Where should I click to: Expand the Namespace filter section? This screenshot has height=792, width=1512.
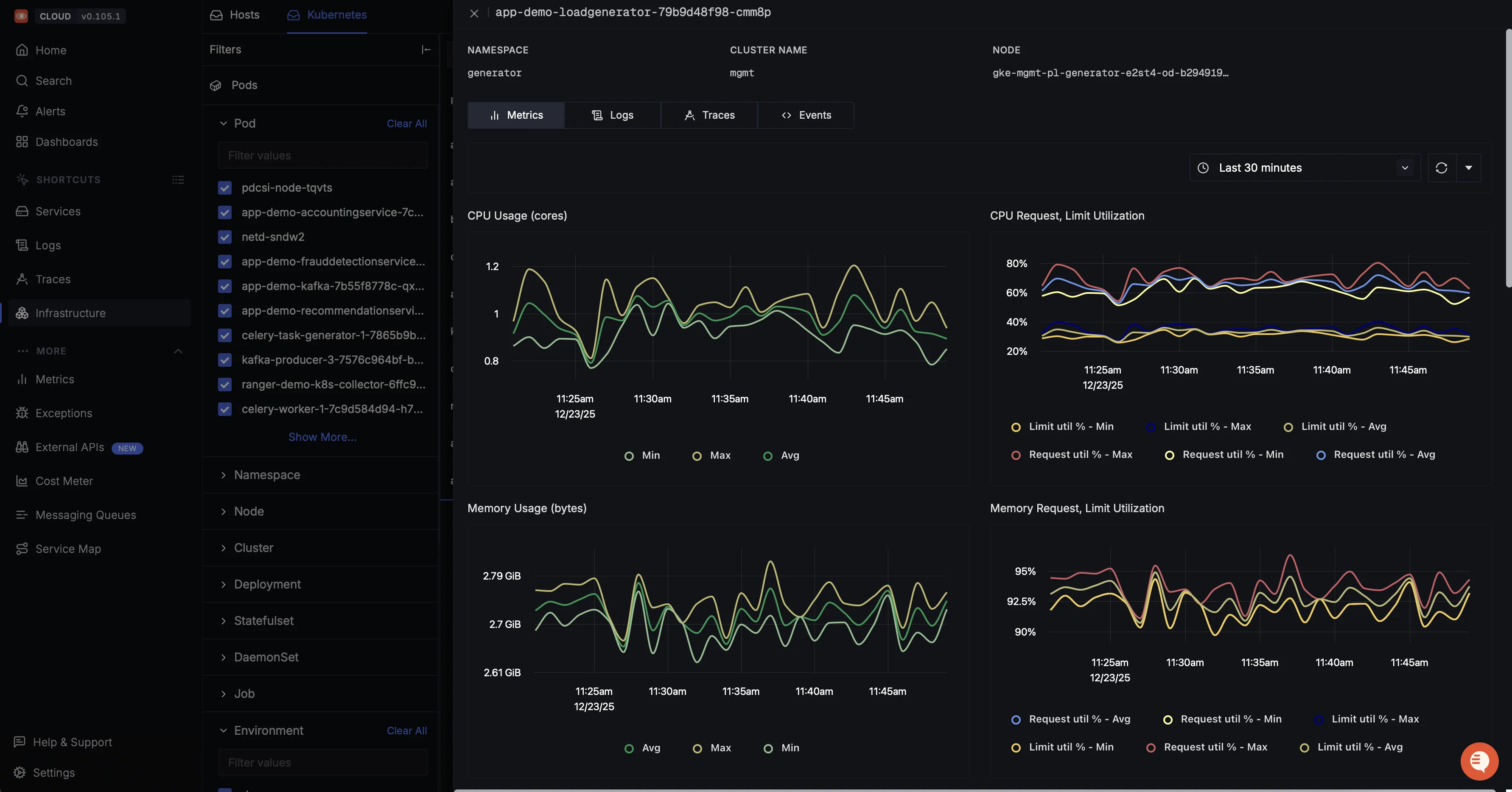coord(267,474)
